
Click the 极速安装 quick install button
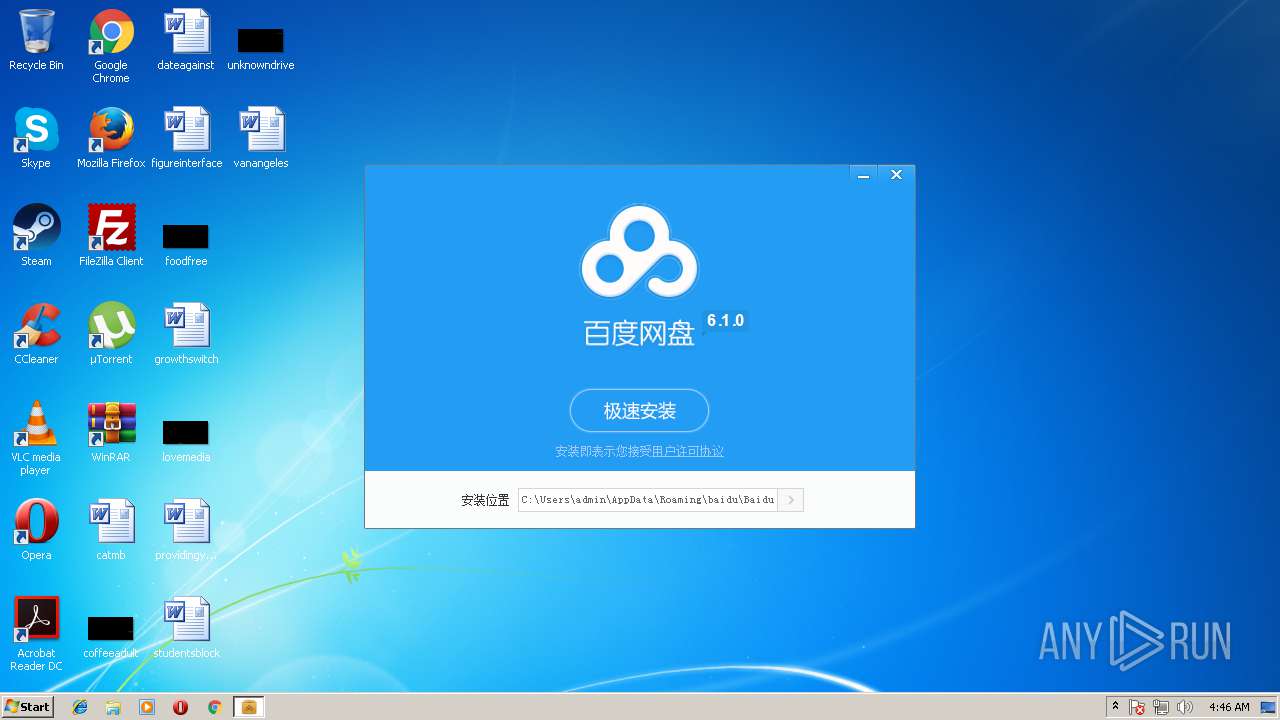639,410
